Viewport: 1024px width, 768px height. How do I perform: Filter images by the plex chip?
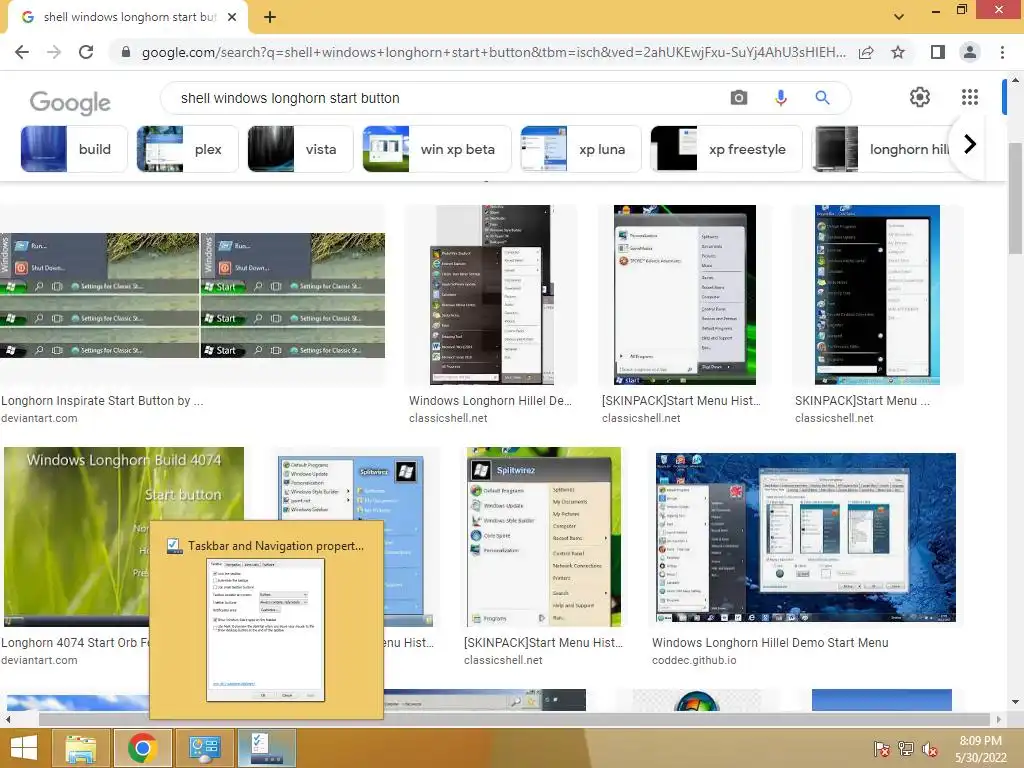pos(187,149)
